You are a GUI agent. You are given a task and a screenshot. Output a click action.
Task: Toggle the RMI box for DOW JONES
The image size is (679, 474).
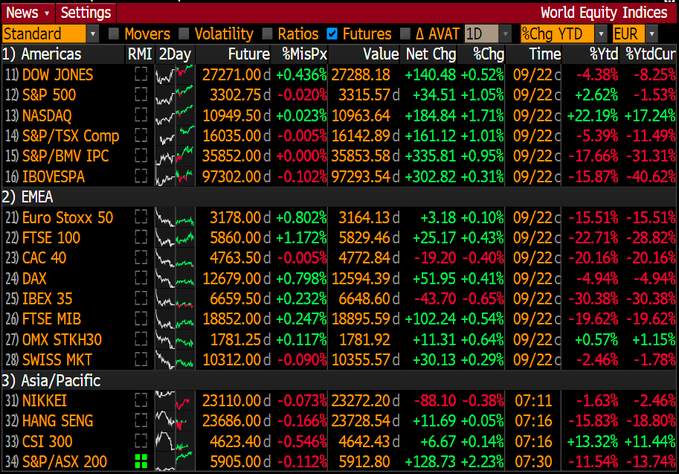(141, 74)
